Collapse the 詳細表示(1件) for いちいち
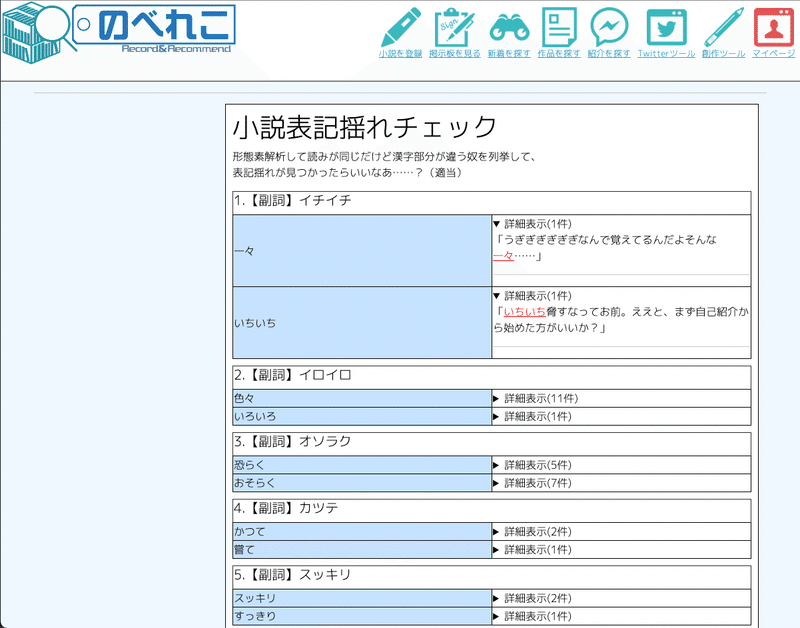 coord(532,296)
